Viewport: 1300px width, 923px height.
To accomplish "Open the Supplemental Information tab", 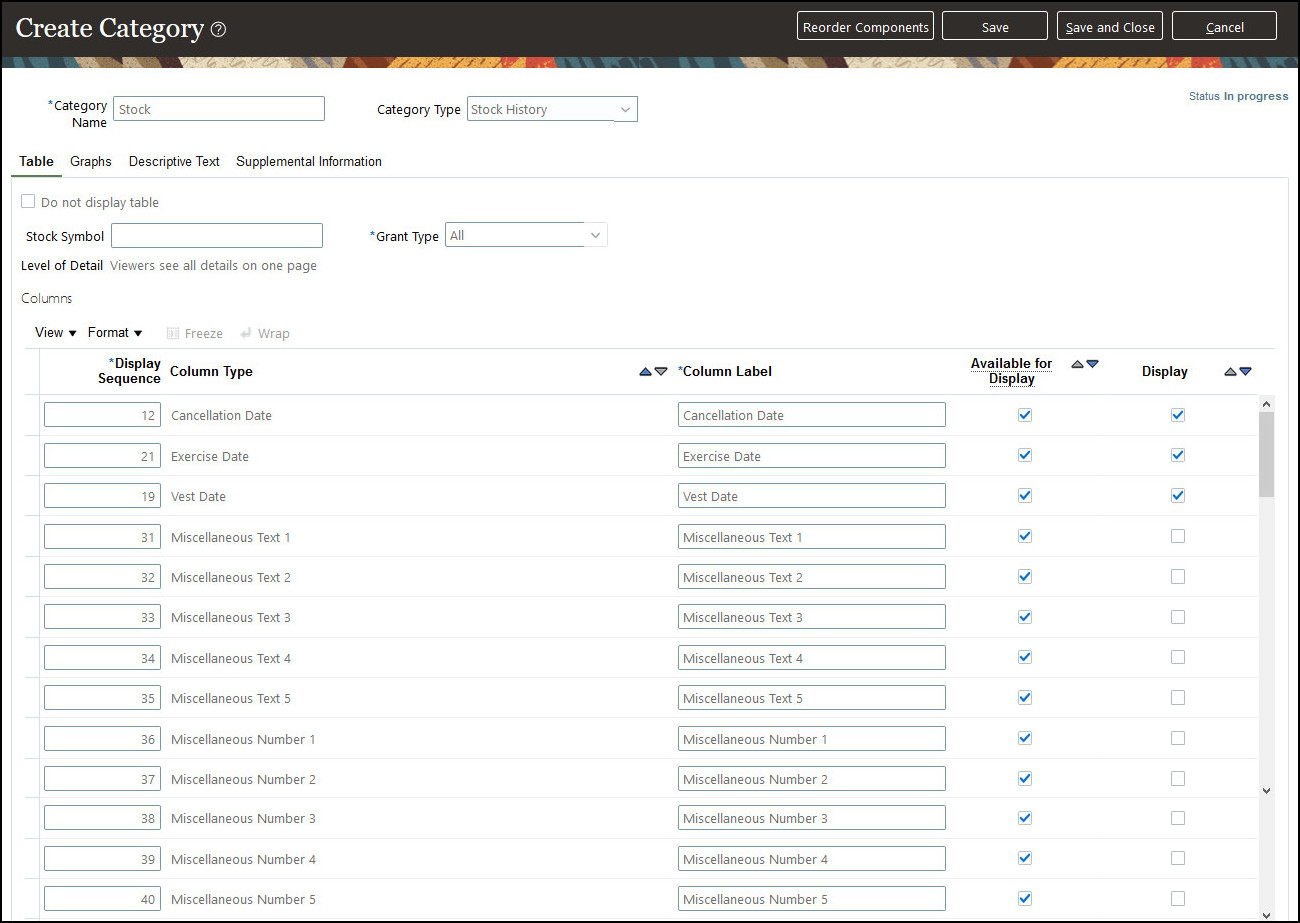I will 309,161.
